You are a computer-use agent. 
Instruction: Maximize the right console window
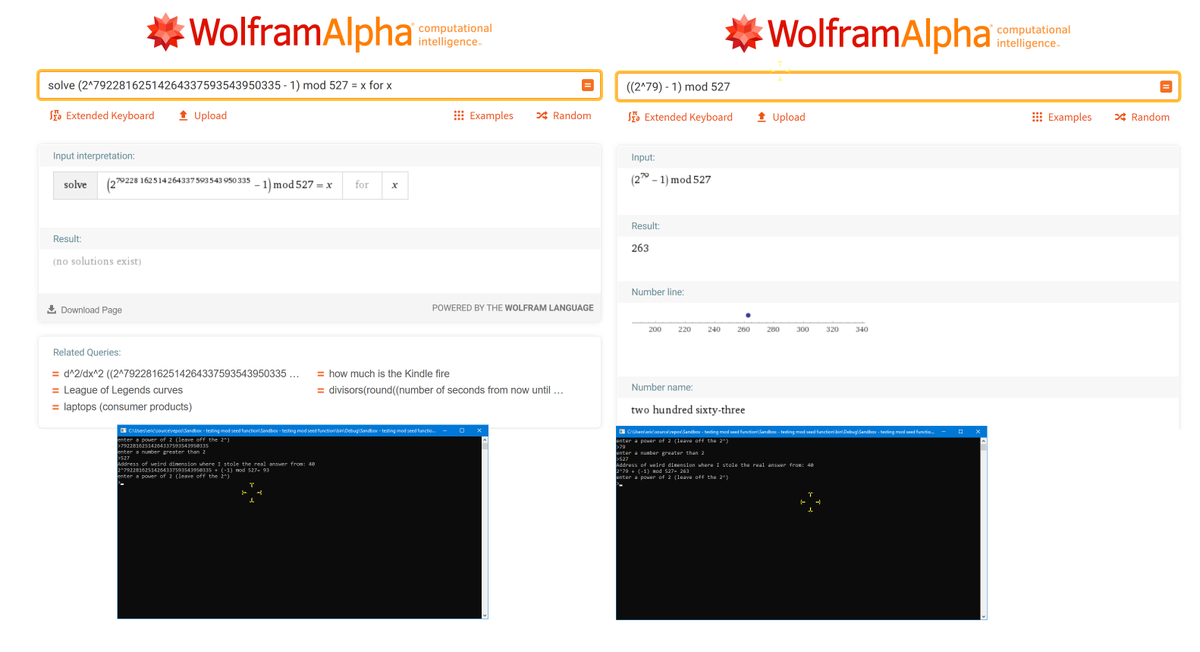pyautogui.click(x=961, y=432)
